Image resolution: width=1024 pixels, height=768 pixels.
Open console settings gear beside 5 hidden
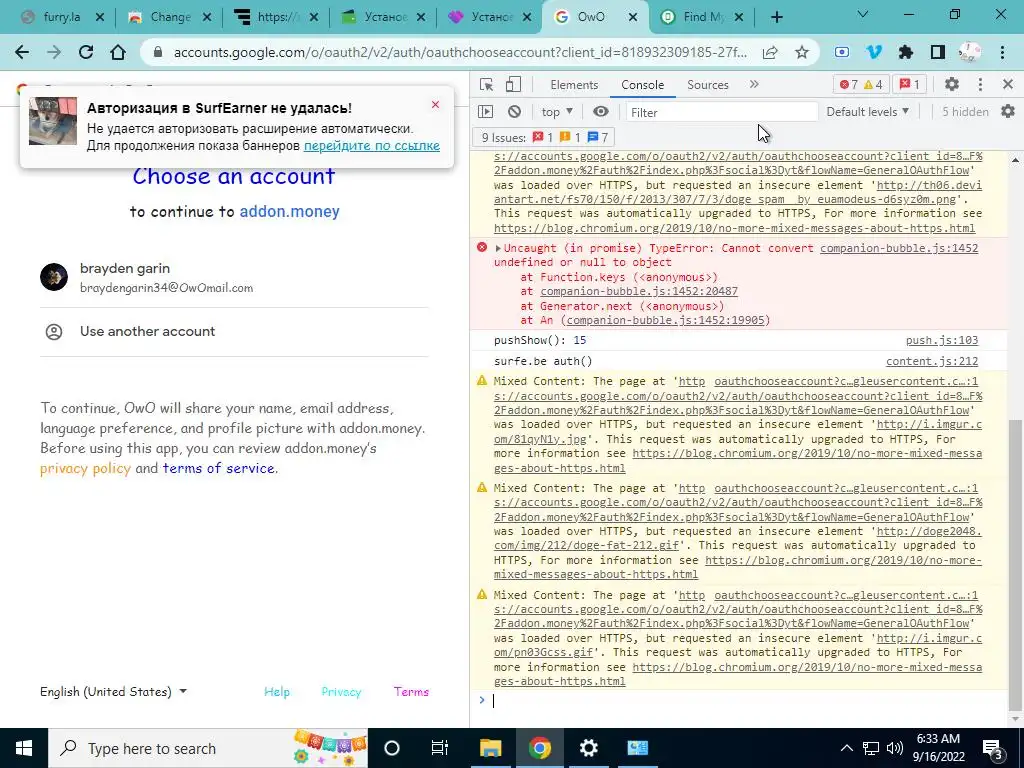[1008, 112]
